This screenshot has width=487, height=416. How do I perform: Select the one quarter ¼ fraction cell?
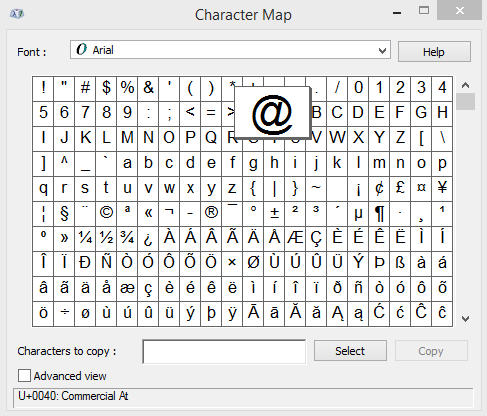coord(85,238)
